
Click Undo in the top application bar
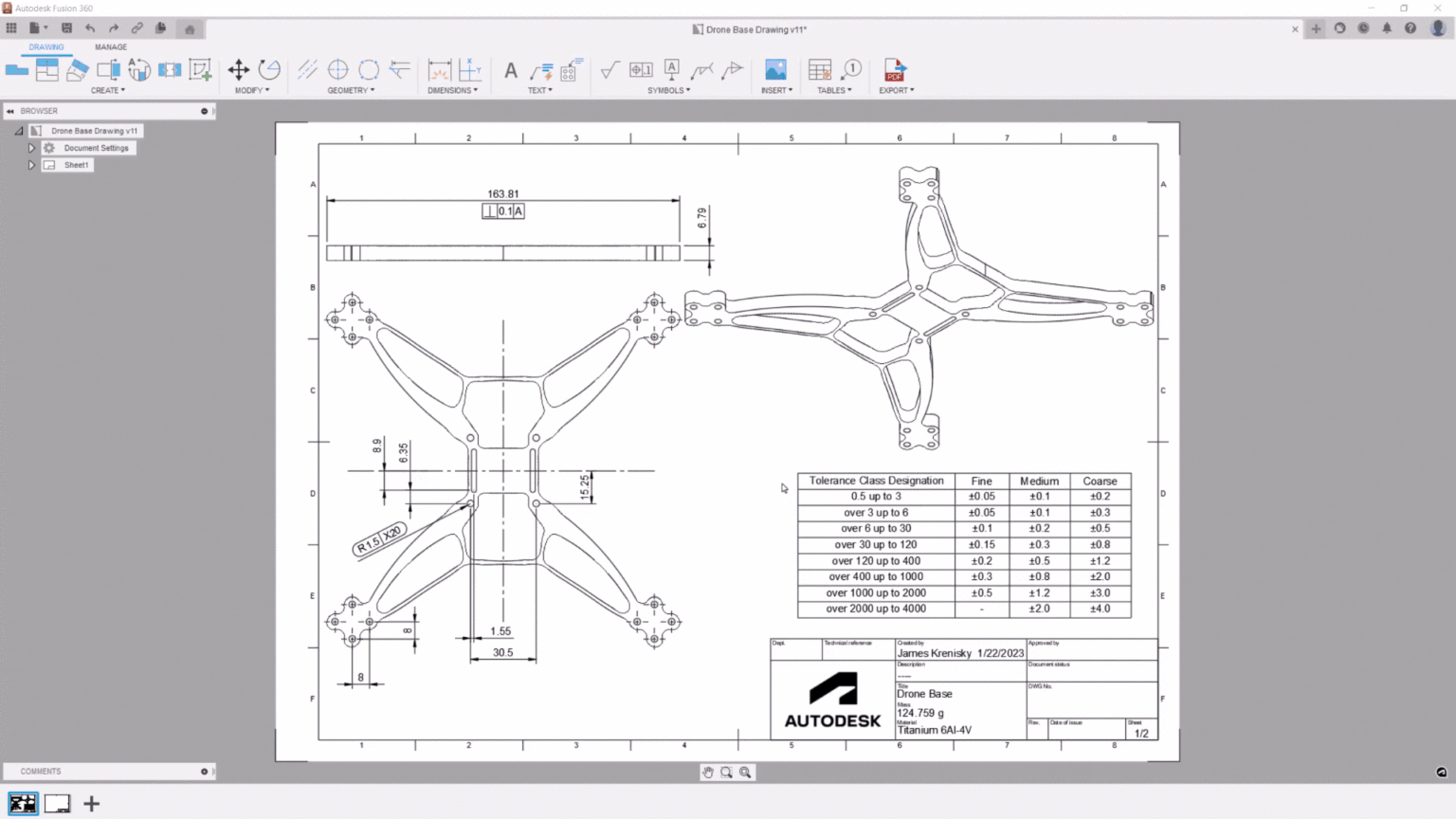coord(90,27)
